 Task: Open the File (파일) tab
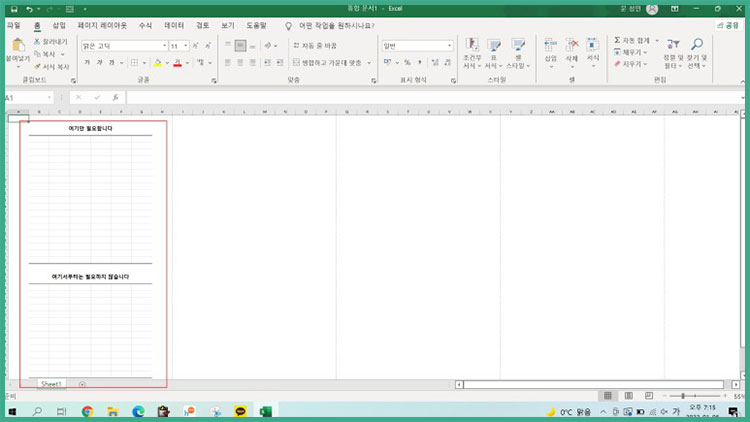(14, 25)
